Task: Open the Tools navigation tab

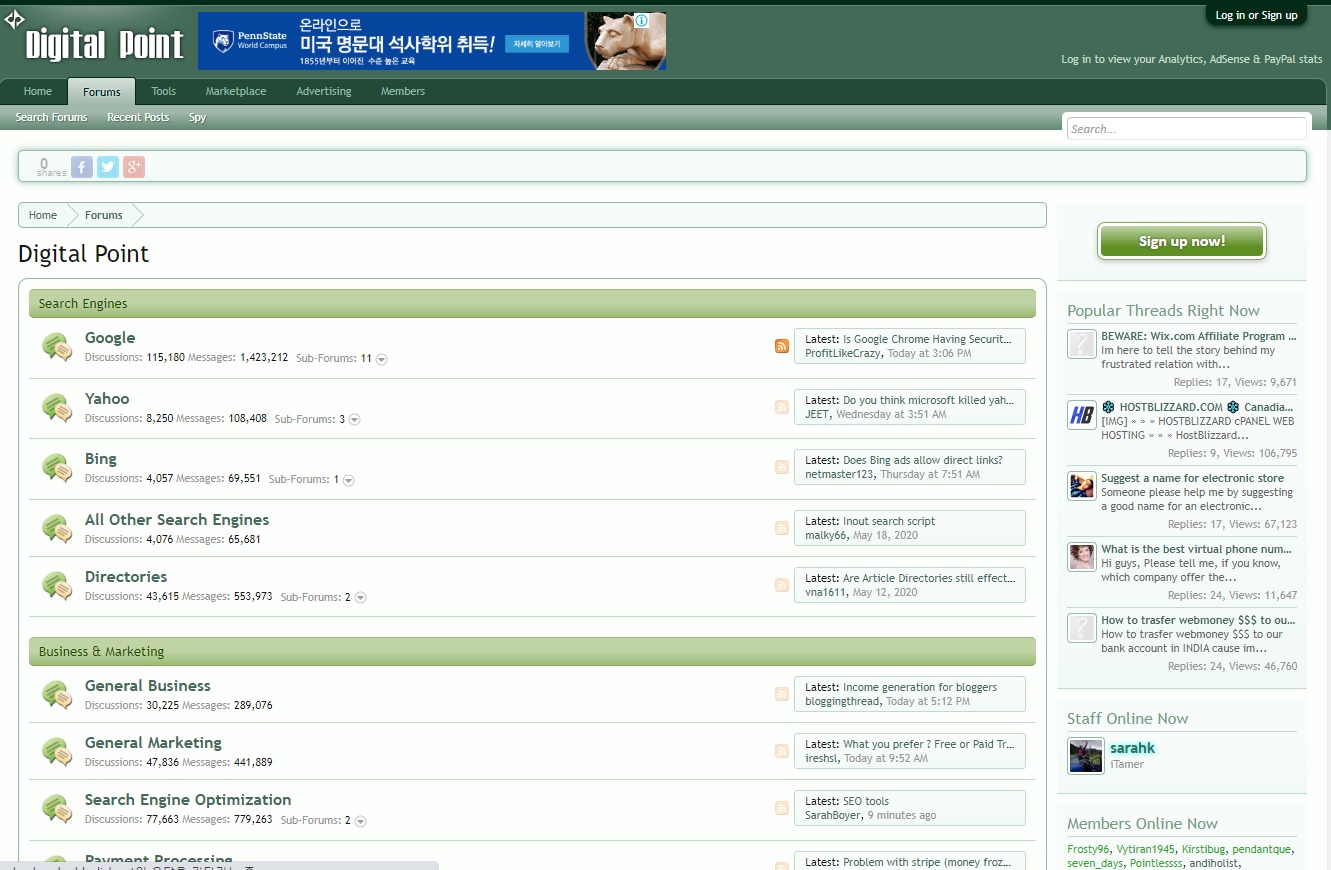Action: point(164,91)
